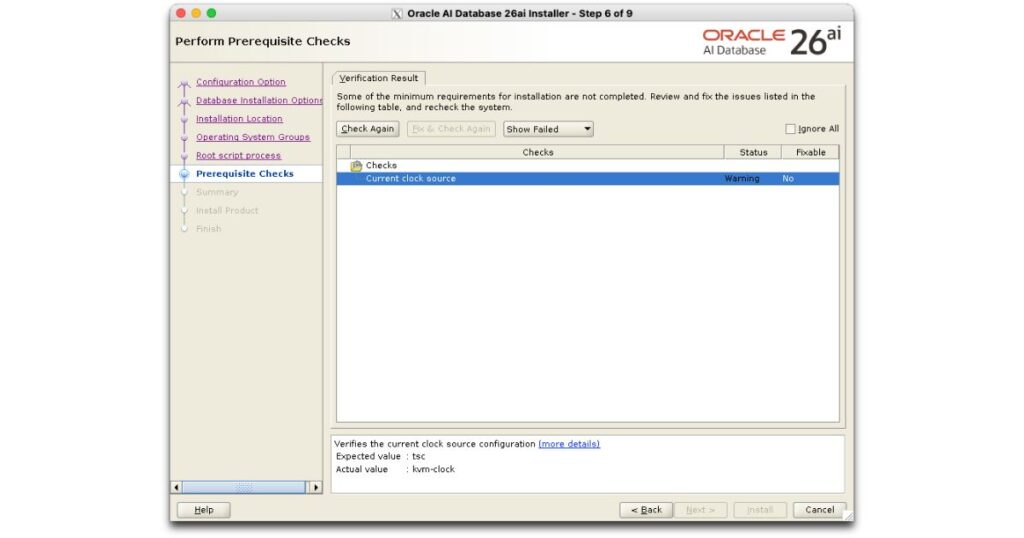Click the X11 icon in title bar

(x=396, y=14)
